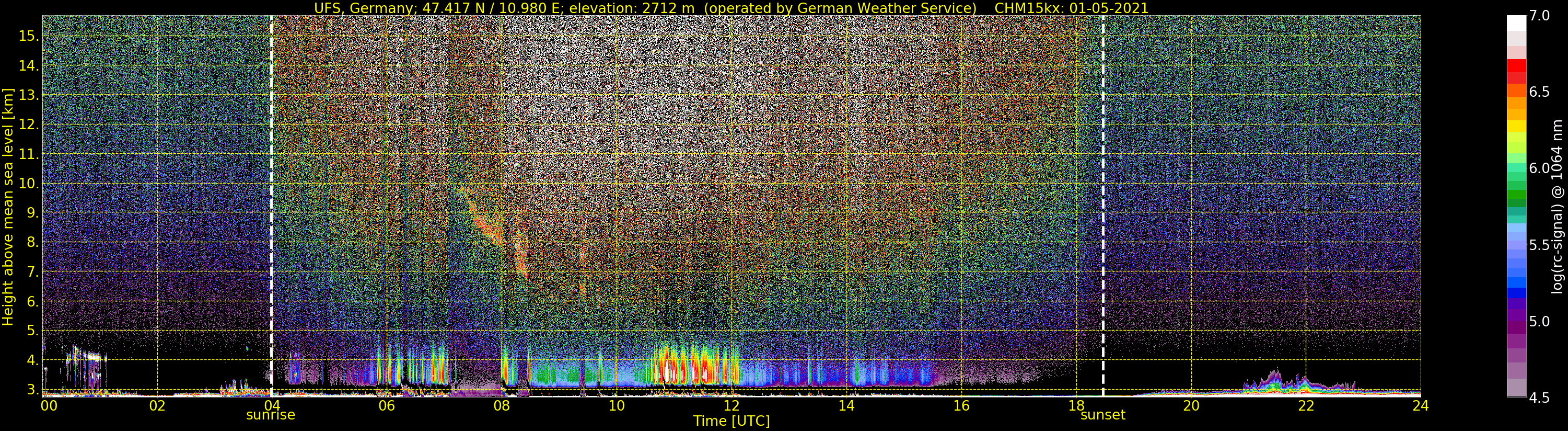This screenshot has width=1568, height=431.
Task: Click the purple 5.0 level on the color bar
Action: coord(1516,321)
